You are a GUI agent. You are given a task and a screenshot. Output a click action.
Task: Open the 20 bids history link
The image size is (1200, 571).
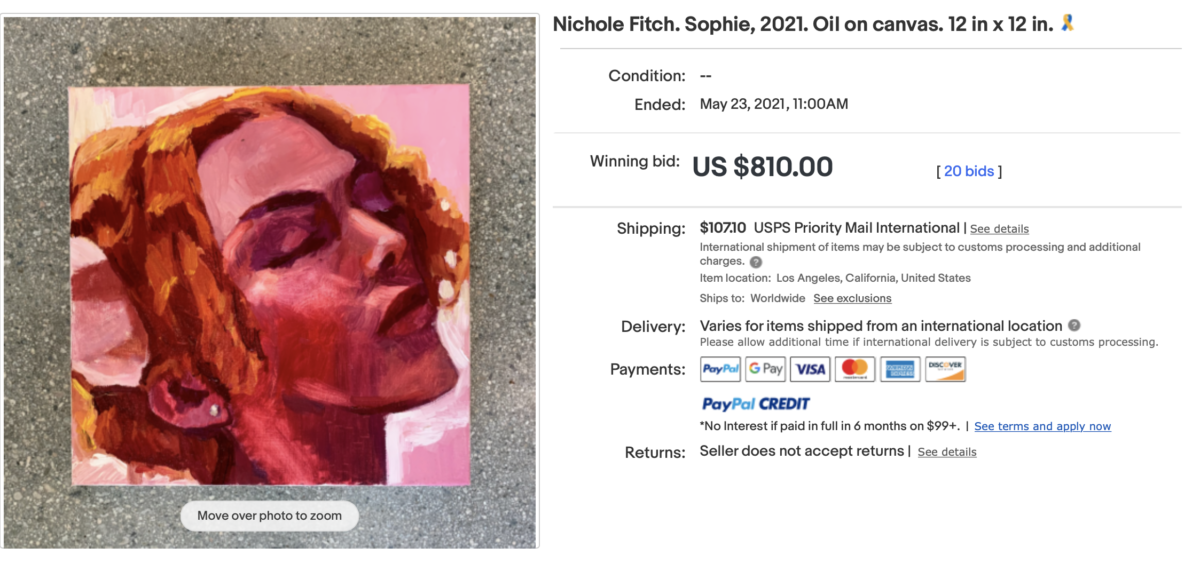click(969, 171)
